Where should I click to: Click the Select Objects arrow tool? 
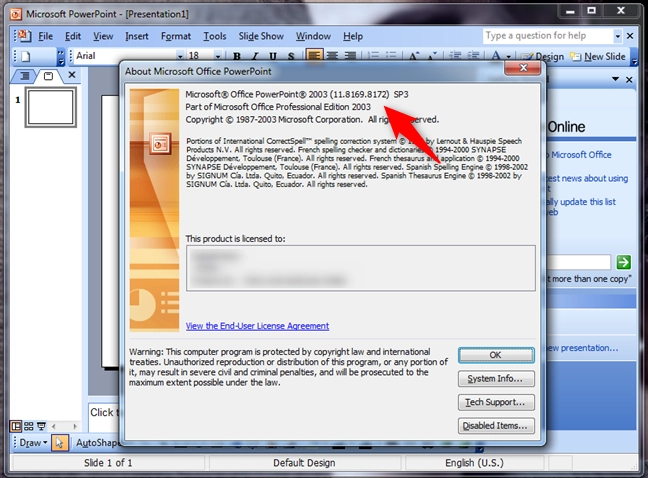tap(60, 443)
